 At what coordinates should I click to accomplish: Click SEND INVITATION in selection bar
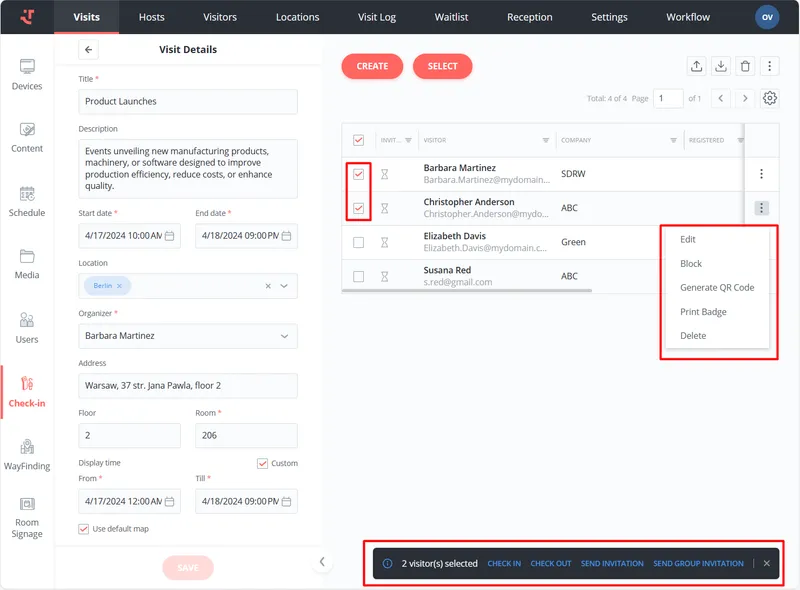(x=612, y=563)
